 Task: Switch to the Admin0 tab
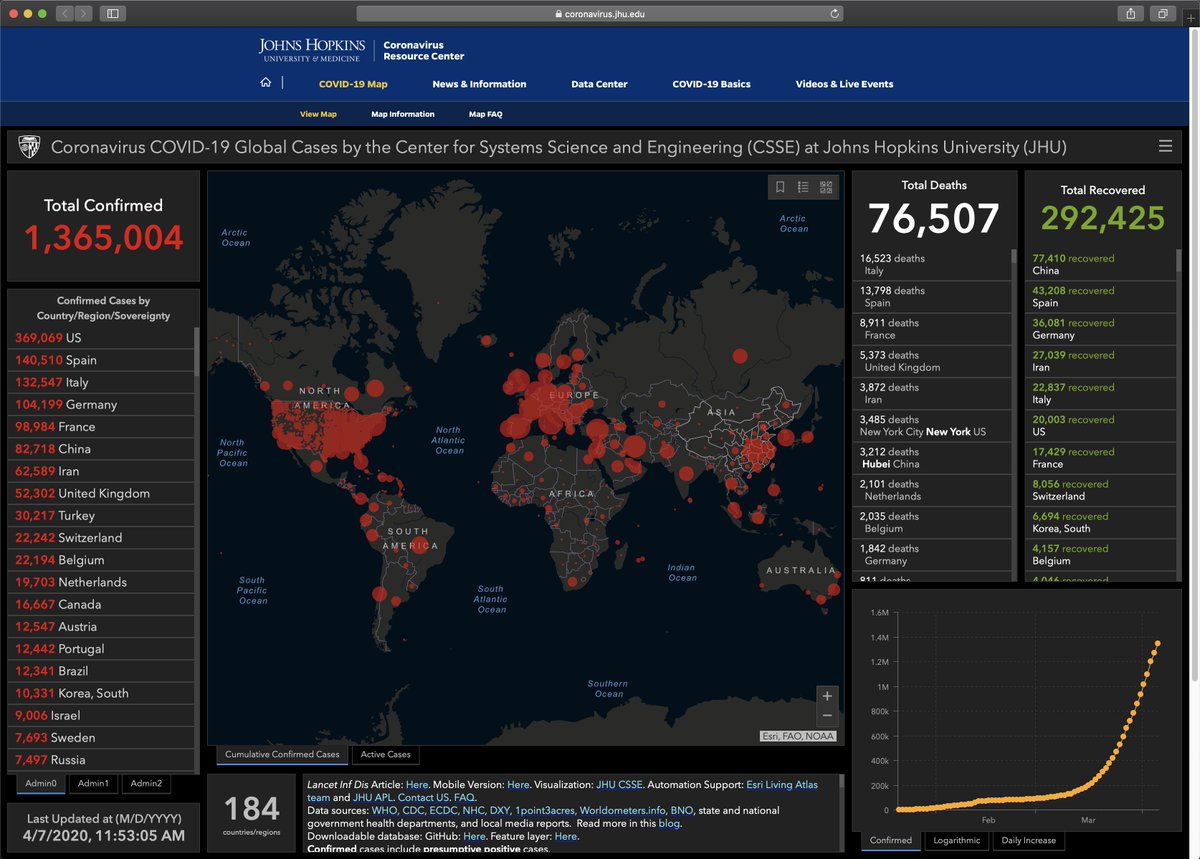[x=41, y=783]
